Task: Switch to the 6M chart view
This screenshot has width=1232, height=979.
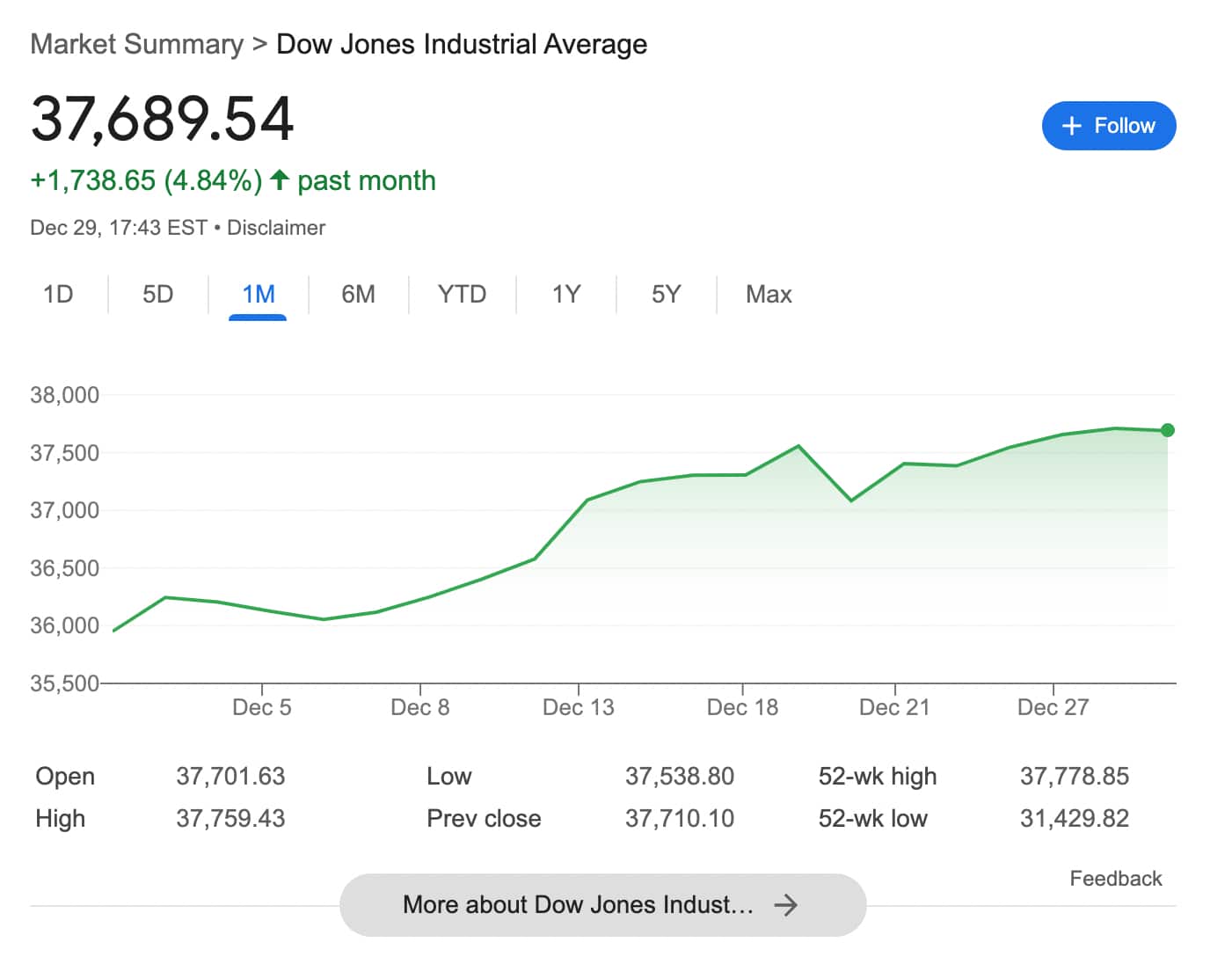Action: [358, 294]
